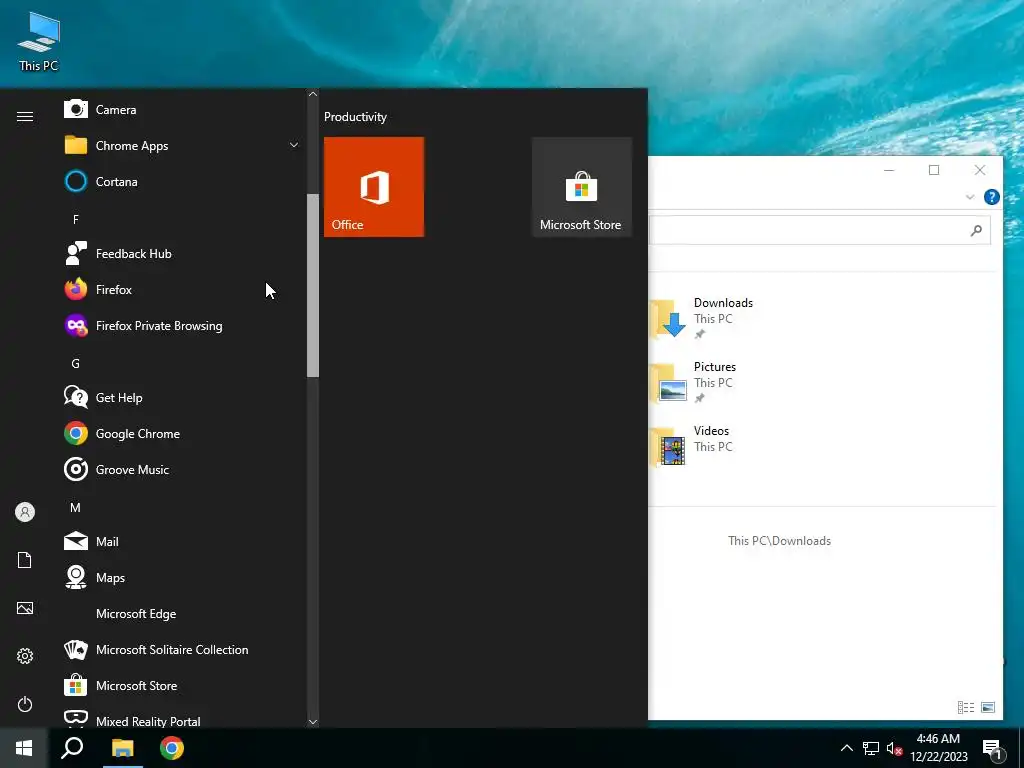
Task: Jump to letter M section header
Action: [x=76, y=507]
